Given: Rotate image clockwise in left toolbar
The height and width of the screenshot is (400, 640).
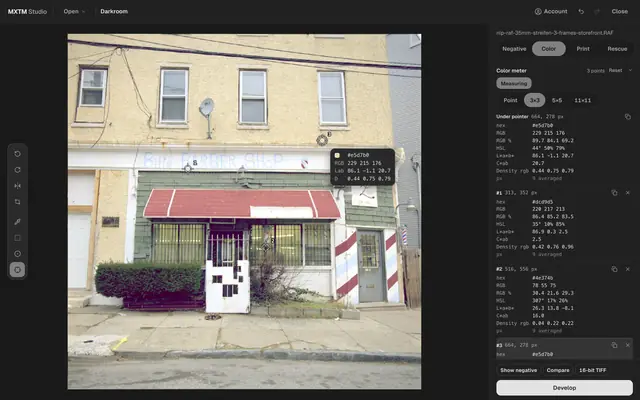Looking at the screenshot, I should 18,170.
